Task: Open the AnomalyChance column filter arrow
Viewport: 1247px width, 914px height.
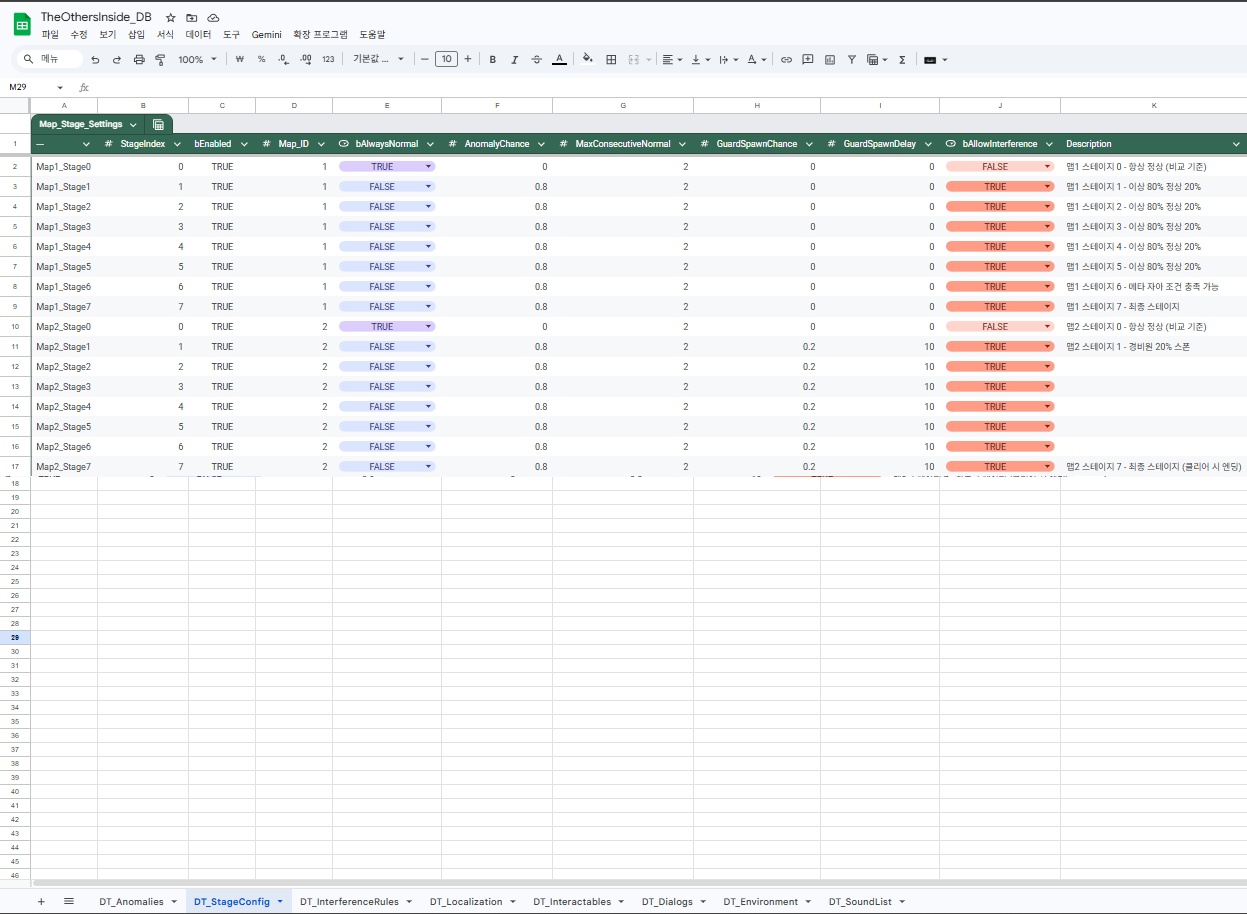Action: click(x=541, y=145)
